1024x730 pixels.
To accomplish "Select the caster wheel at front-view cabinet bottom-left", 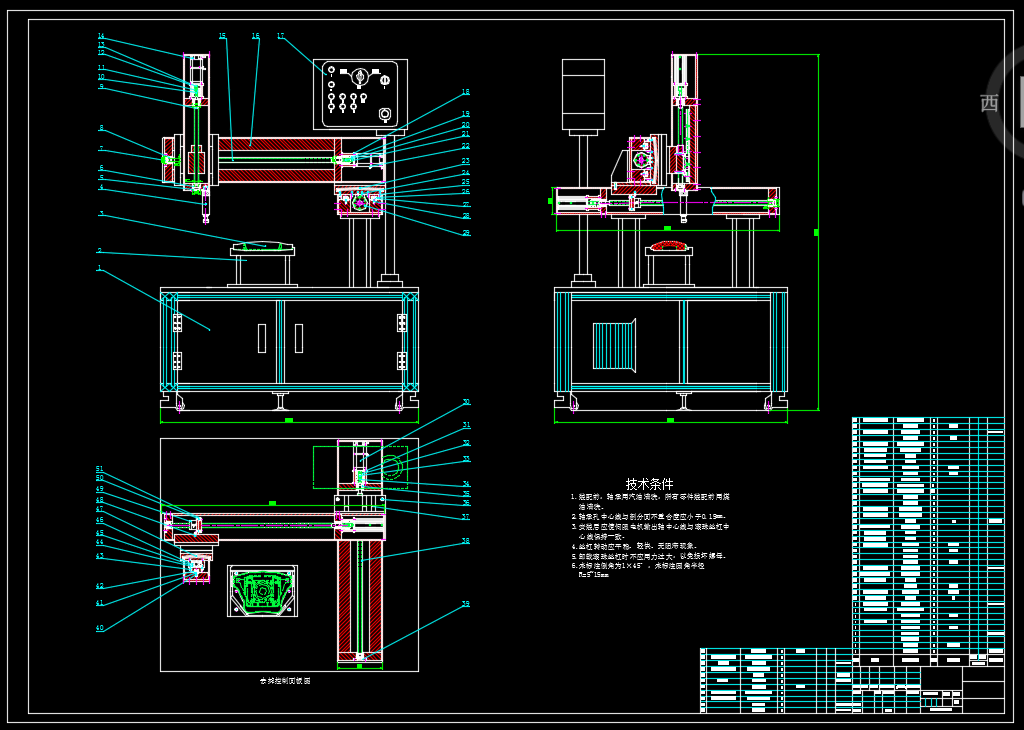I will click(x=179, y=404).
